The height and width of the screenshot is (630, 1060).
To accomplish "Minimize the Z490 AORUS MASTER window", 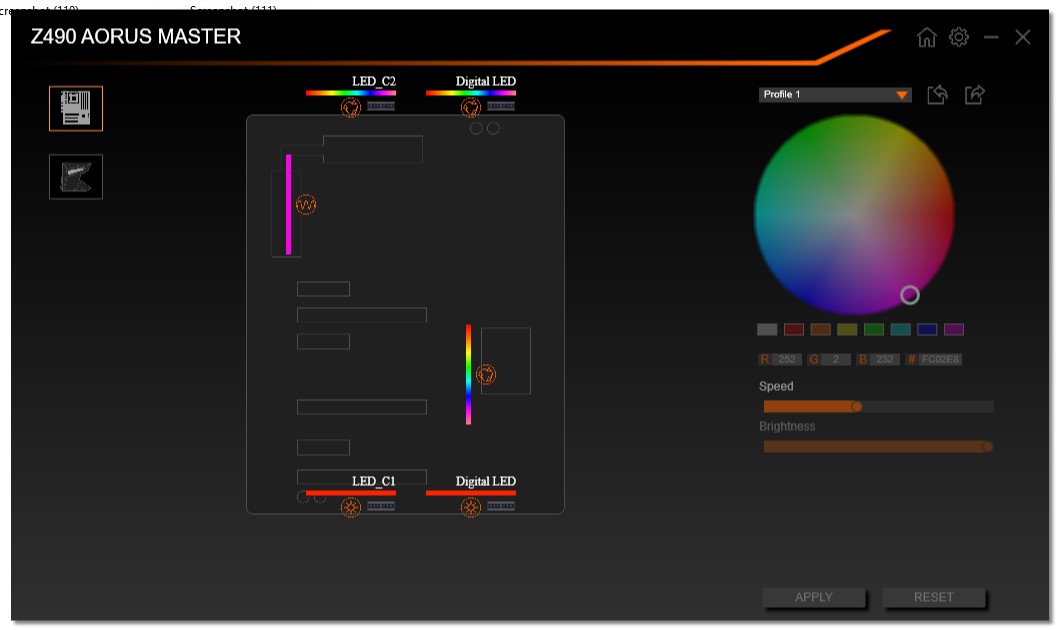I will pos(991,37).
